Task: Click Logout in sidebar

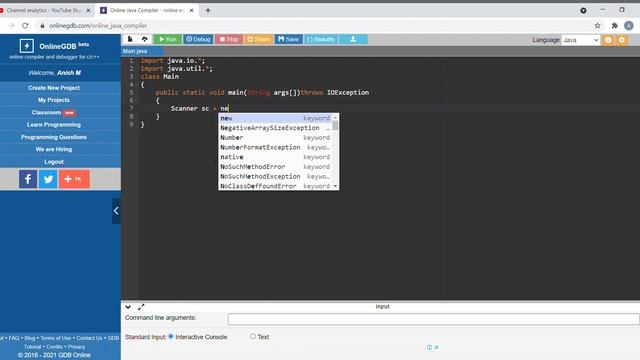Action: tap(54, 162)
